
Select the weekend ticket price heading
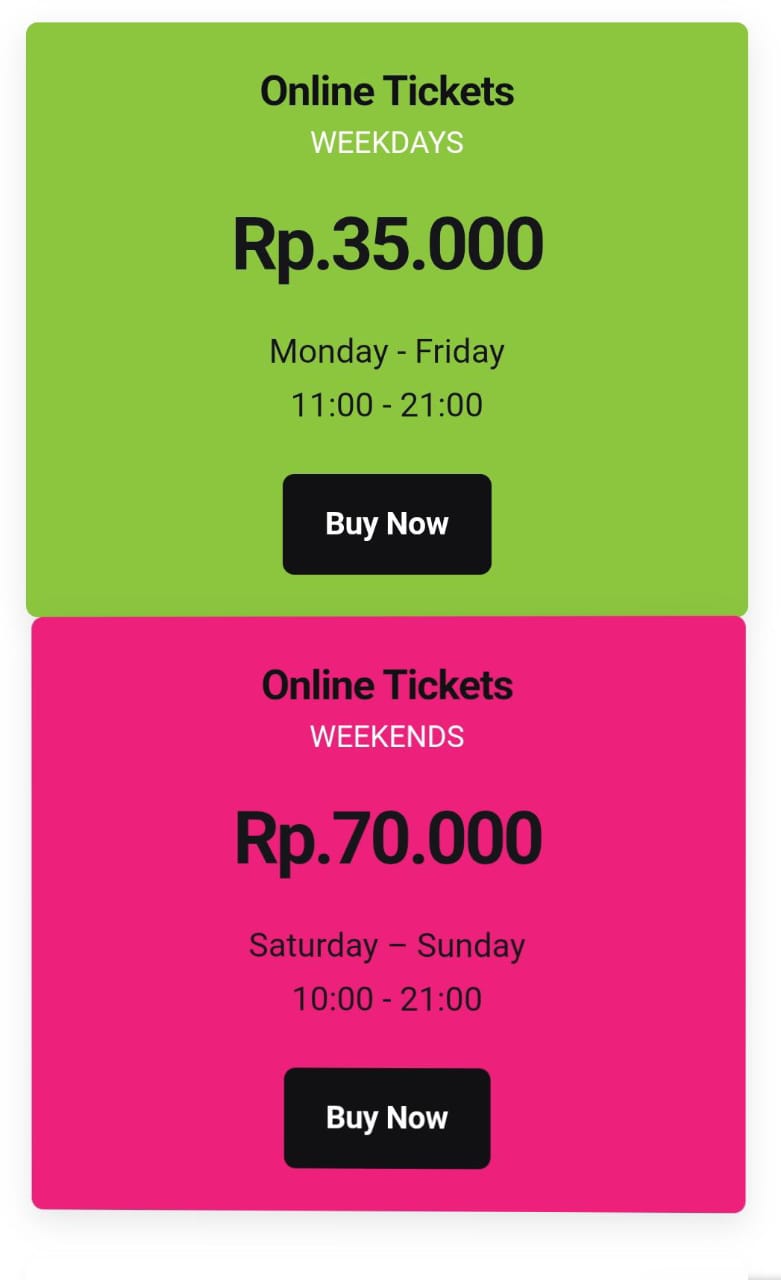tap(387, 838)
